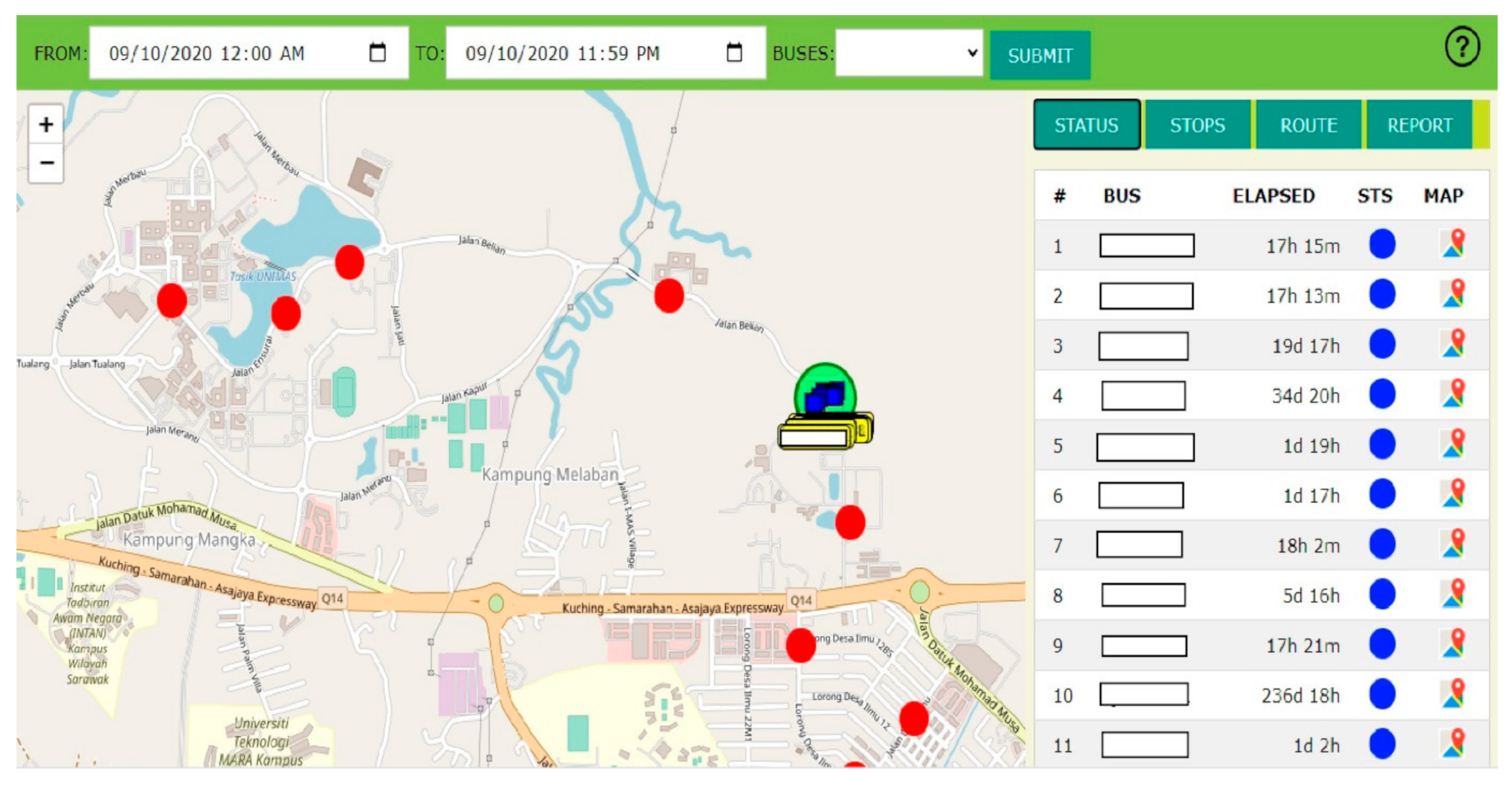This screenshot has width=1512, height=785.
Task: Click the help question mark icon
Action: coord(1461,47)
